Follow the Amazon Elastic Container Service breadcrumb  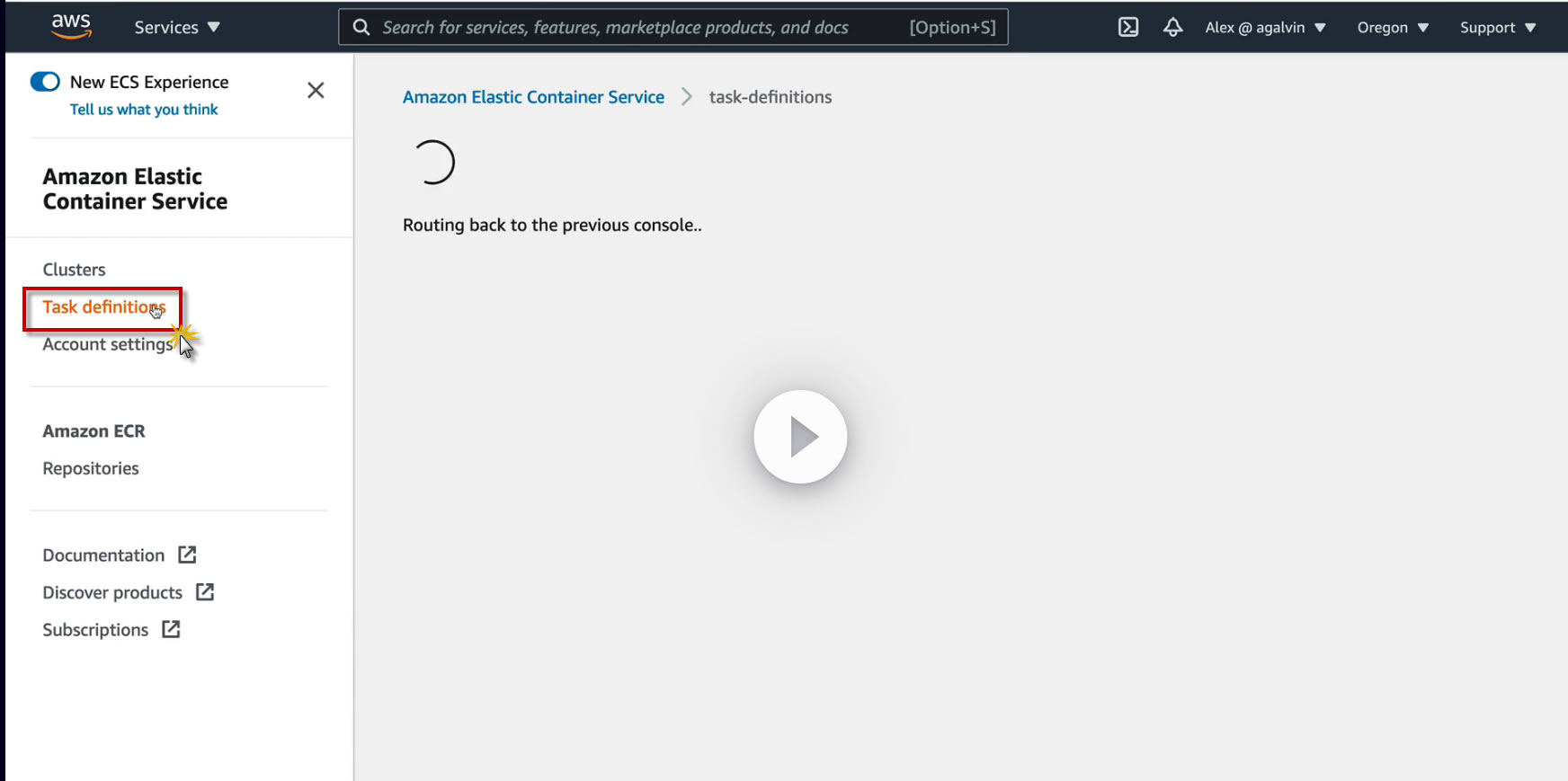point(533,97)
